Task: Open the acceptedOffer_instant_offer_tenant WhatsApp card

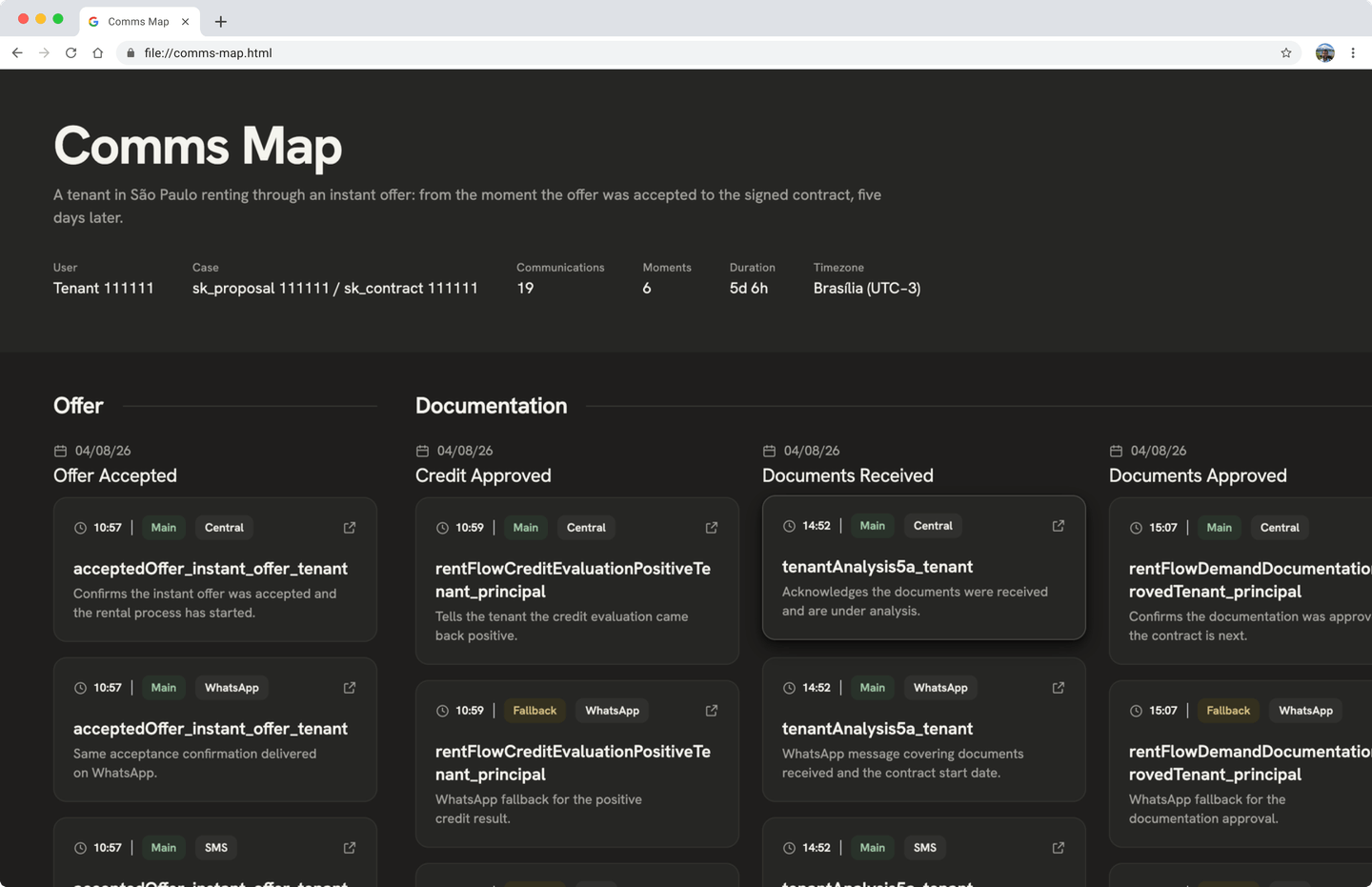Action: (x=215, y=730)
